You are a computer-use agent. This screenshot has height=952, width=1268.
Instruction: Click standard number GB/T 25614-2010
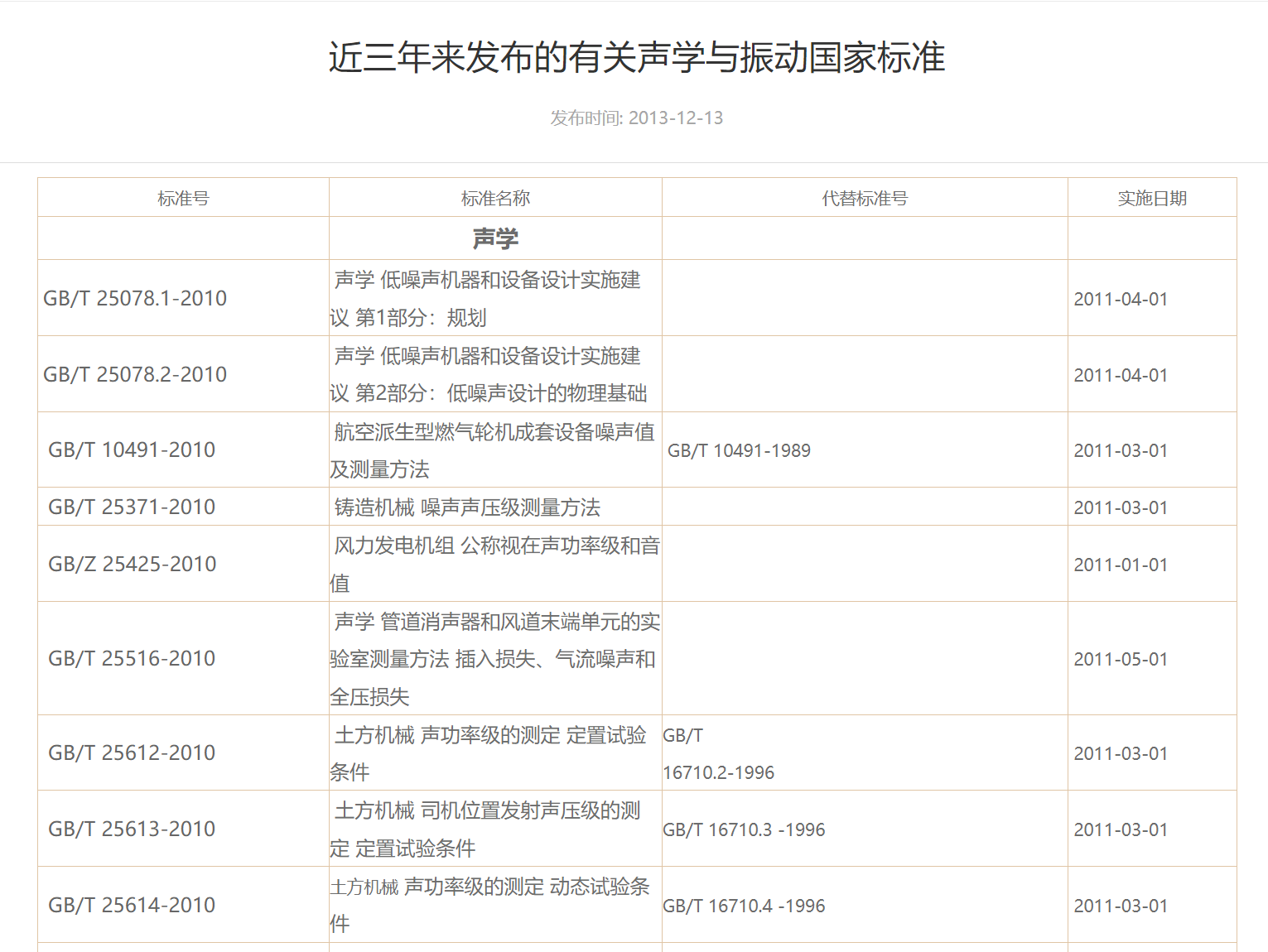point(132,906)
